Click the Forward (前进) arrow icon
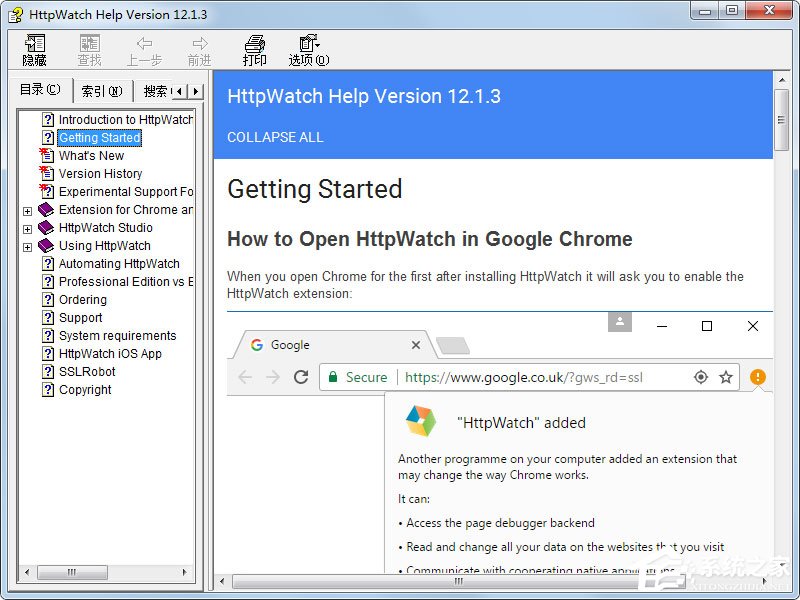 click(199, 43)
